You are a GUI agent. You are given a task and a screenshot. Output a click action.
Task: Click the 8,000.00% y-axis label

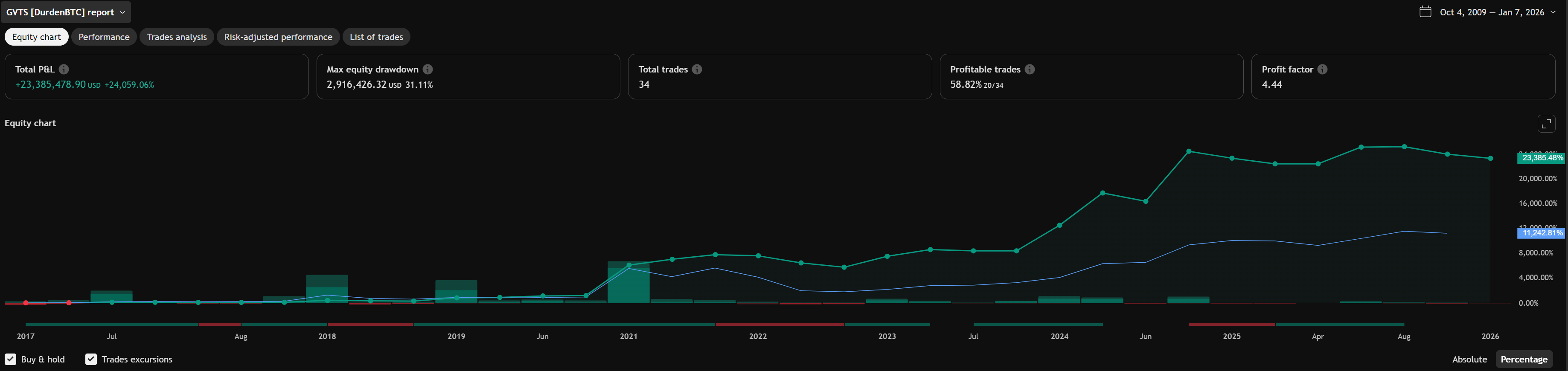1536,253
